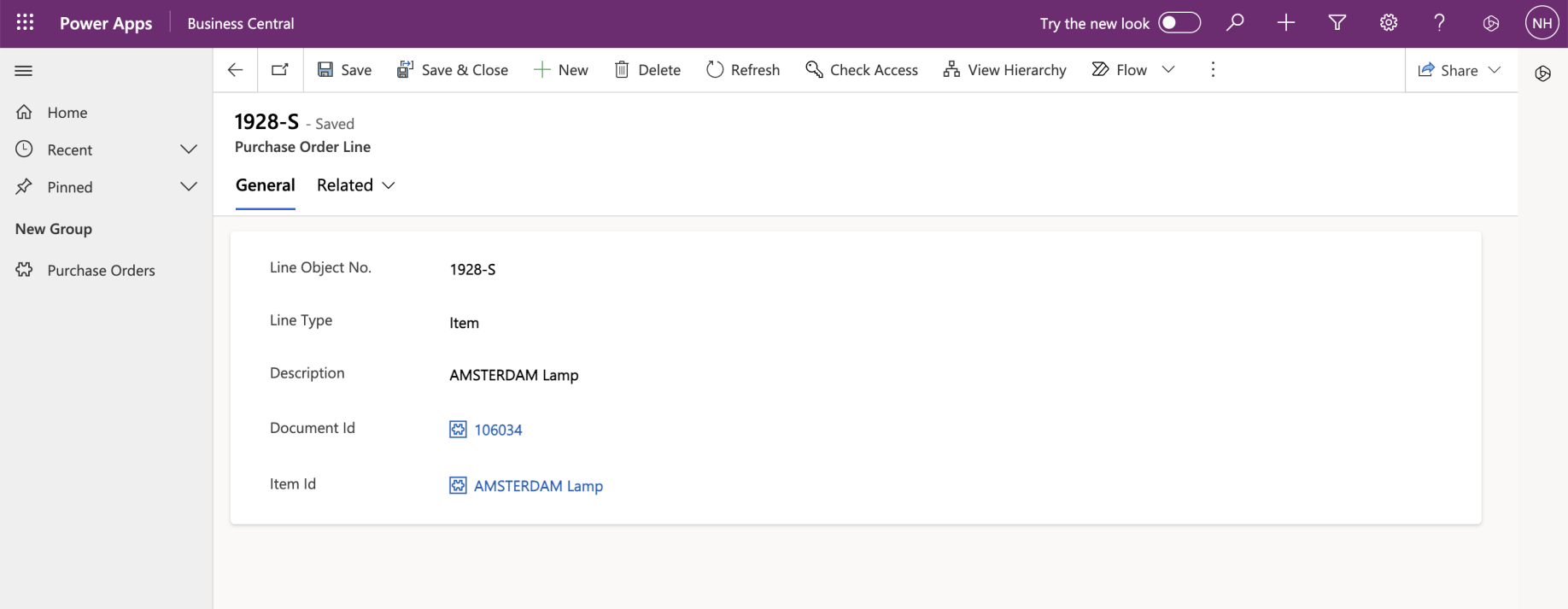This screenshot has width=1568, height=609.
Task: Open Item Id AMSTERDAM Lamp link
Action: coord(538,486)
